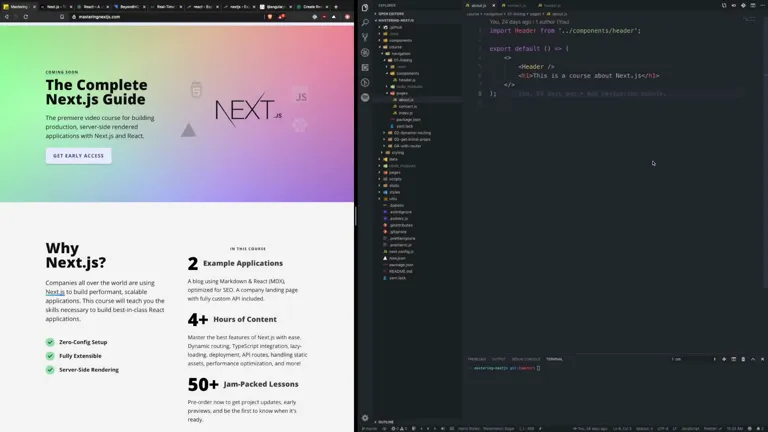
Task: Click the UTF-8 encoding in status bar
Action: pos(663,429)
